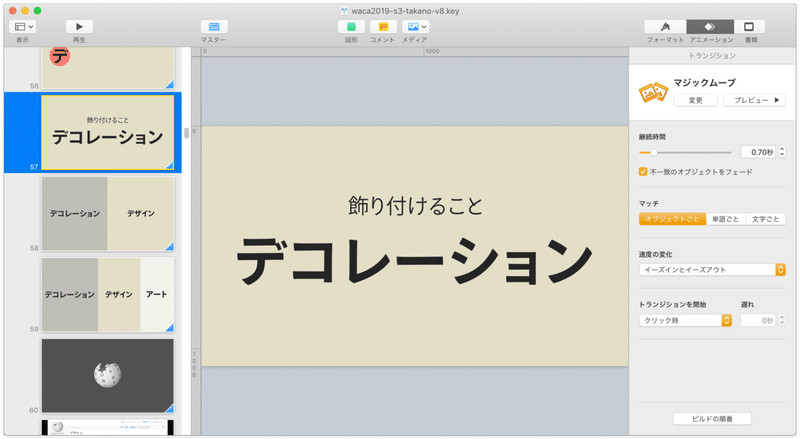Select slide 59 thumbnail
The image size is (800, 439).
pyautogui.click(x=108, y=295)
